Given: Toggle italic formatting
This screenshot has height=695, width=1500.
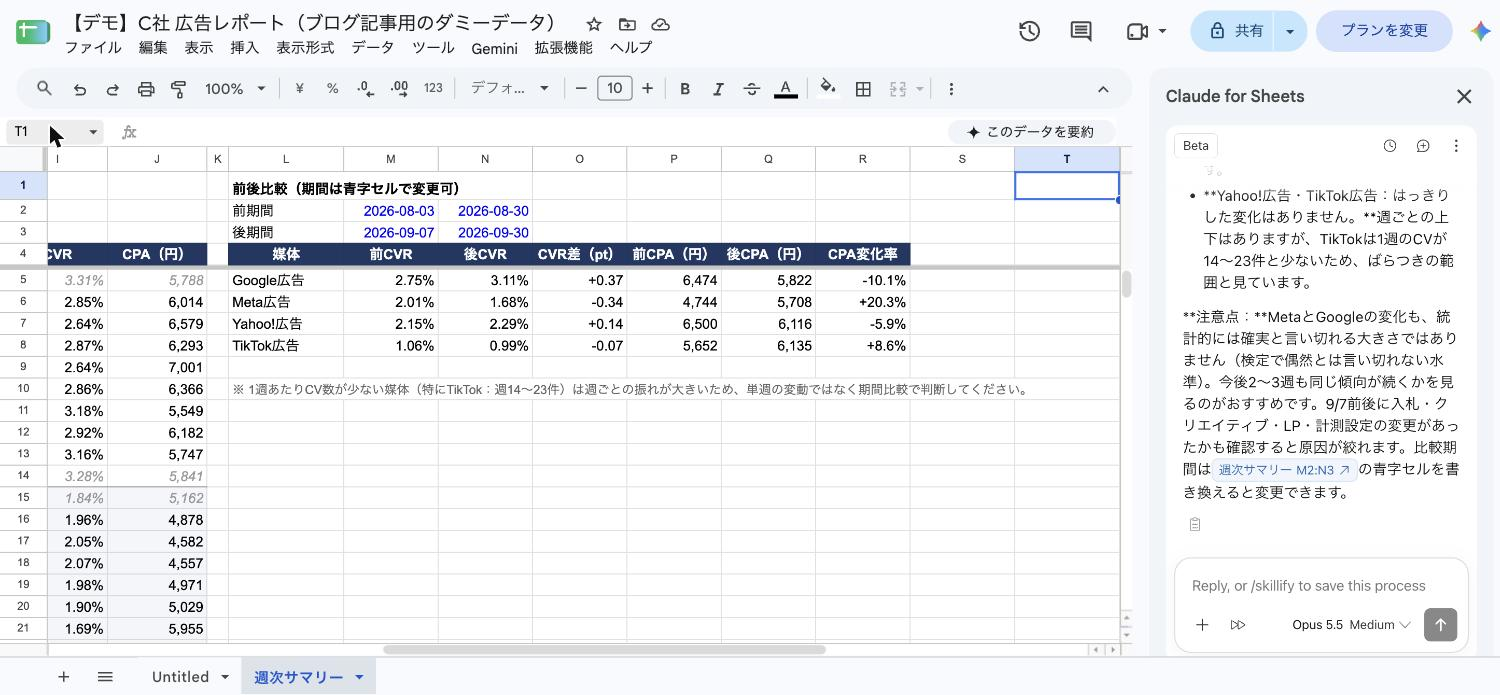Looking at the screenshot, I should pyautogui.click(x=718, y=89).
